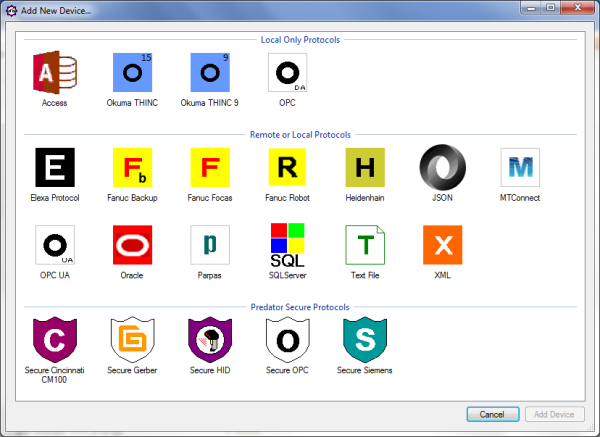Viewport: 600px width, 437px height.
Task: Select the MTConnect icon
Action: click(x=520, y=167)
